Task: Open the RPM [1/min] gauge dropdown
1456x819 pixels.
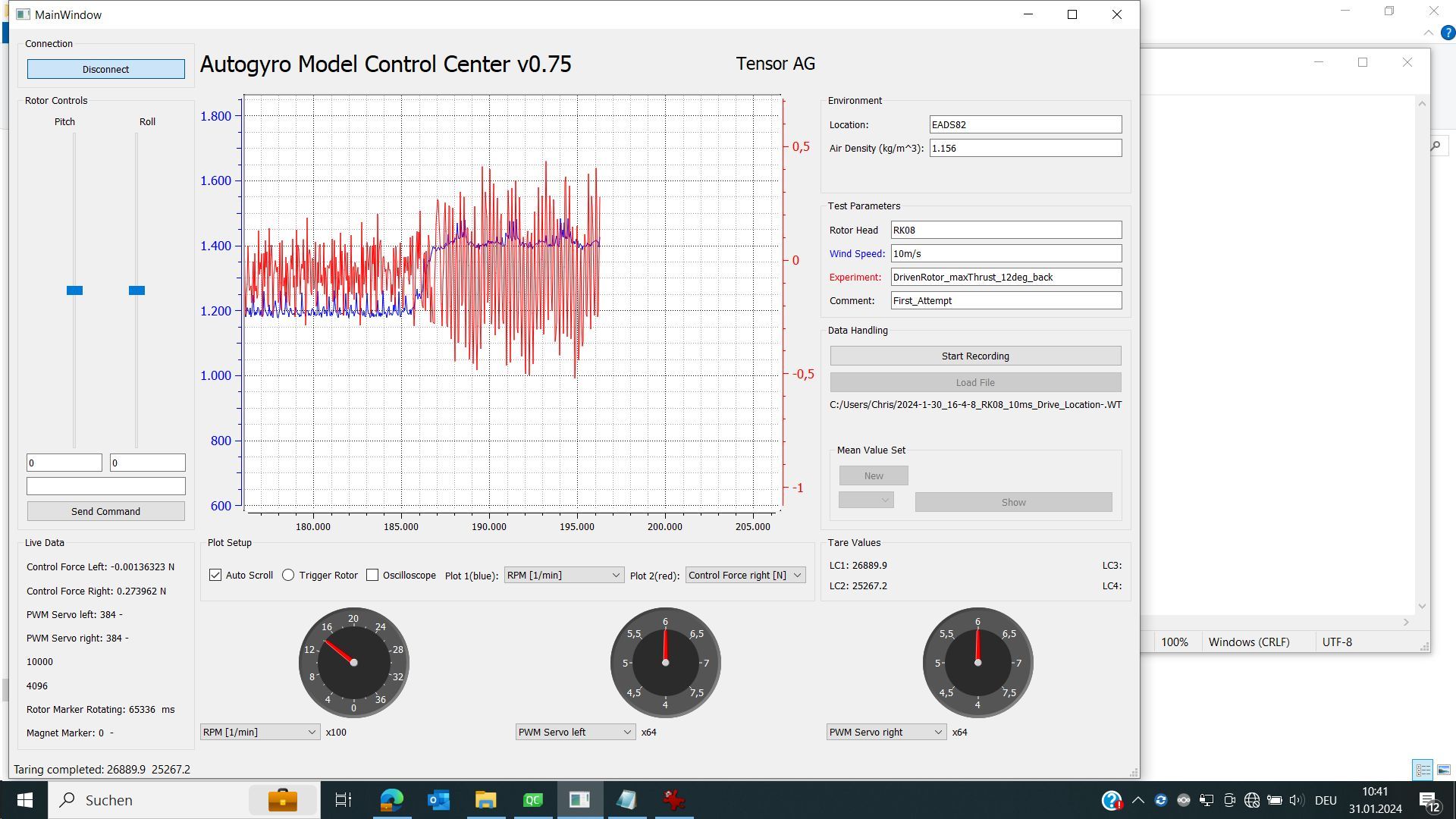Action: pos(260,733)
